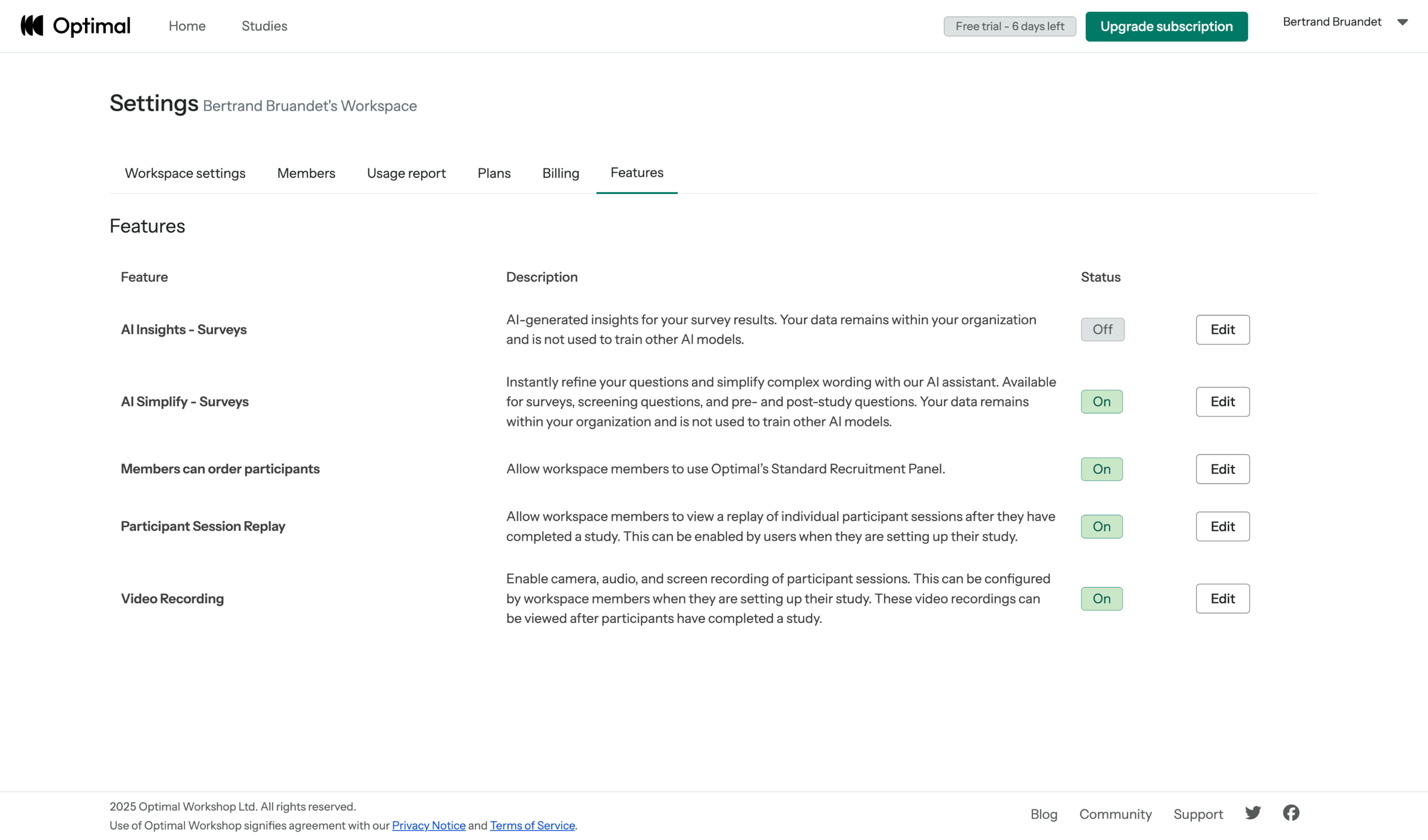Open the Members tab
This screenshot has height=840, width=1428.
[x=306, y=173]
